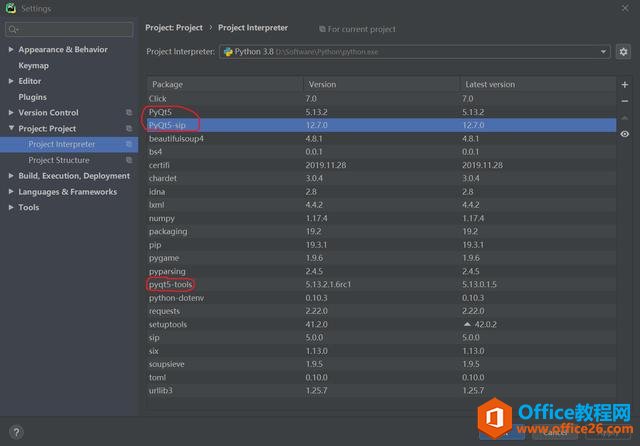Click the settings search input field
The height and width of the screenshot is (446, 640).
[69, 29]
